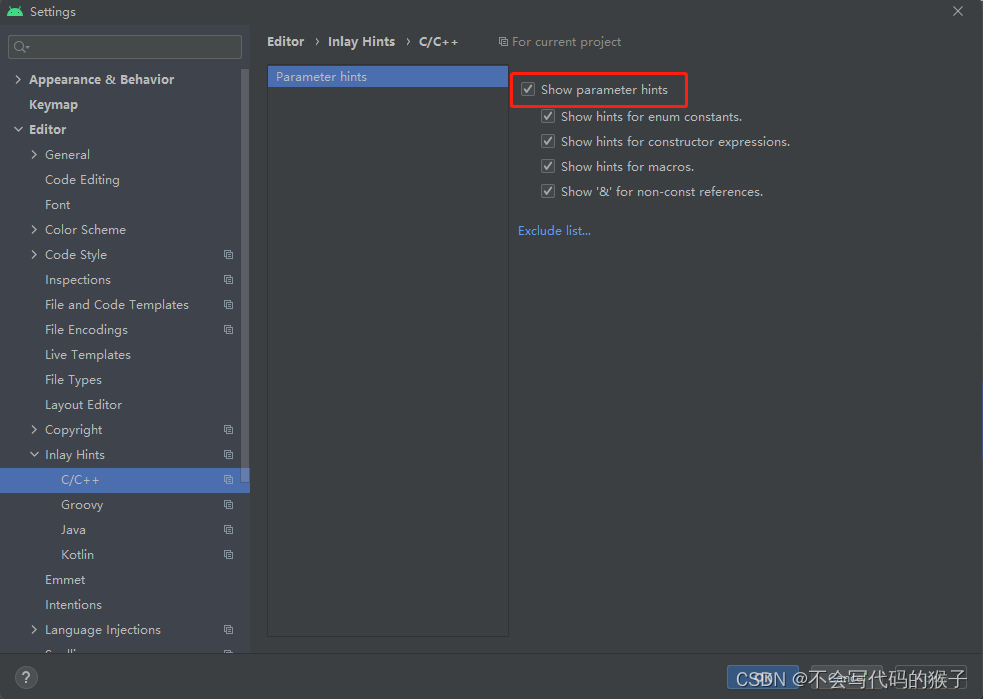Open Code Editing settings
The width and height of the screenshot is (983, 699).
click(82, 180)
